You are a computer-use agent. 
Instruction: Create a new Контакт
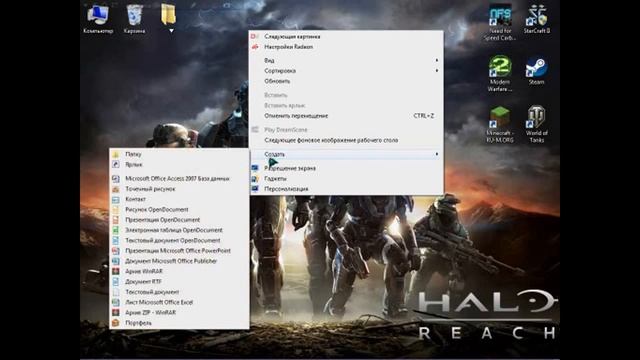point(179,199)
